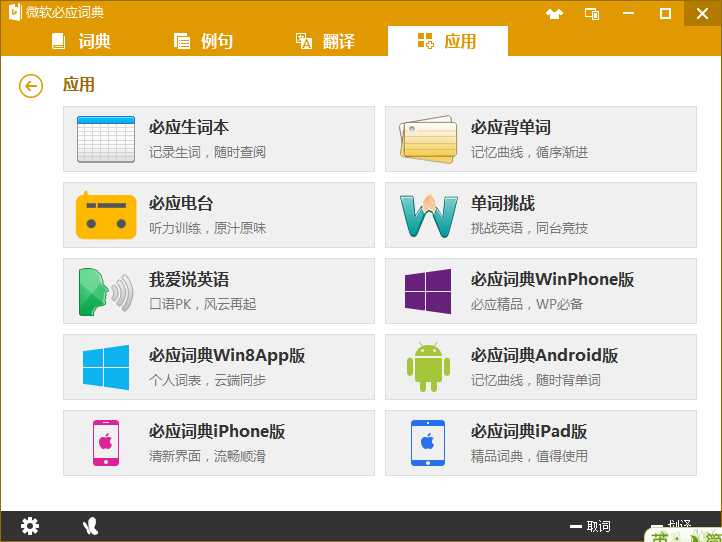Open the 必应电台 title link
The height and width of the screenshot is (542, 722).
point(181,203)
